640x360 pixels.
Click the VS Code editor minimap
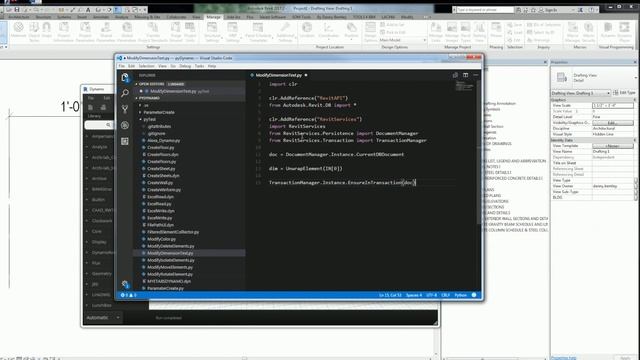[464, 87]
